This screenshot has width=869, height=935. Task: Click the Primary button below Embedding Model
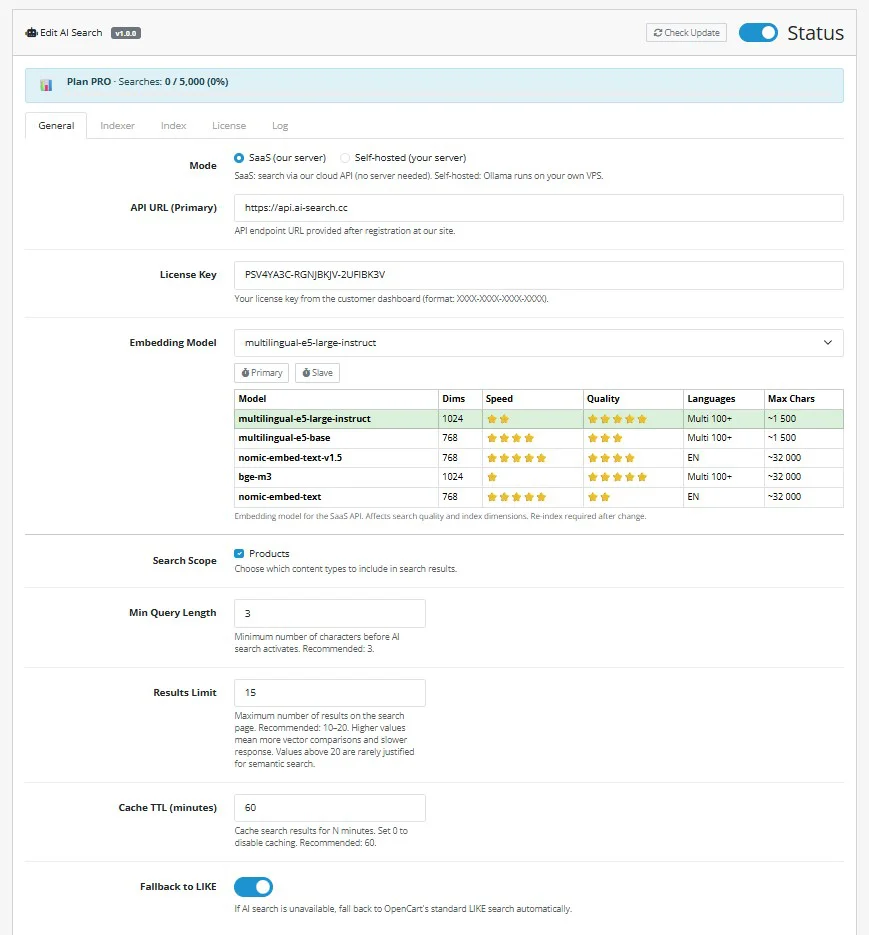(x=261, y=372)
